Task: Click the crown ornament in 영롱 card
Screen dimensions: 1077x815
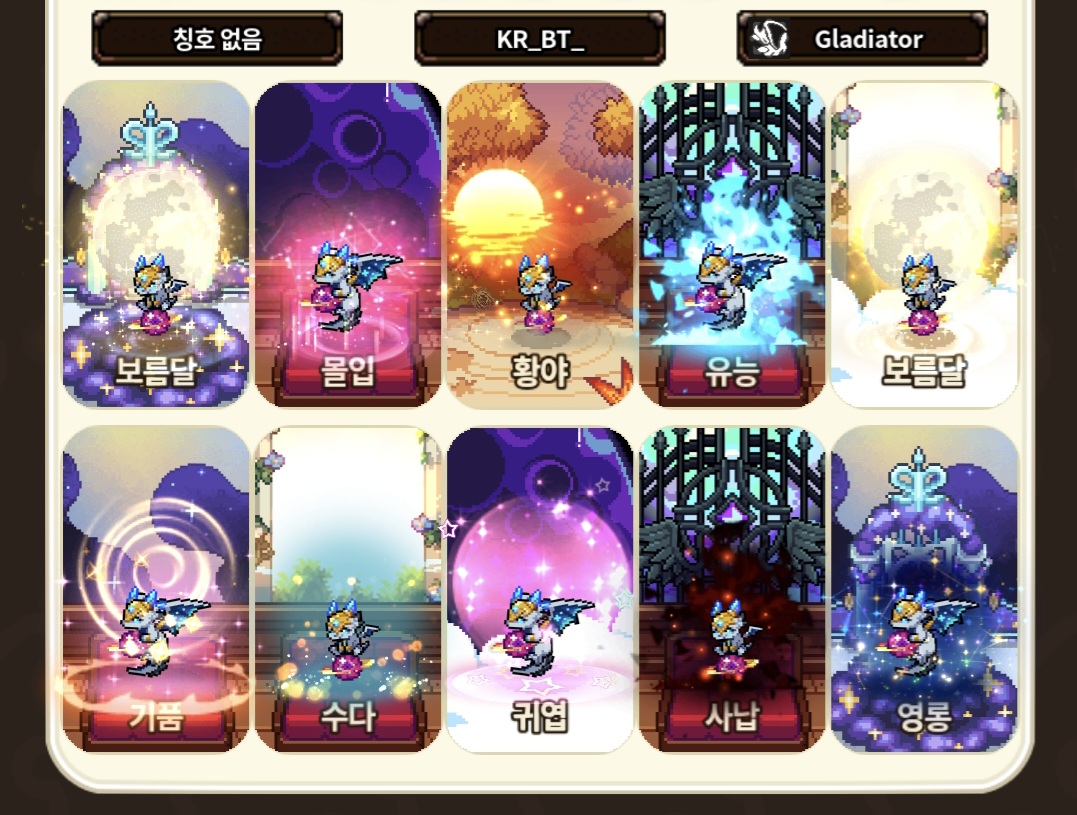Action: [x=918, y=479]
